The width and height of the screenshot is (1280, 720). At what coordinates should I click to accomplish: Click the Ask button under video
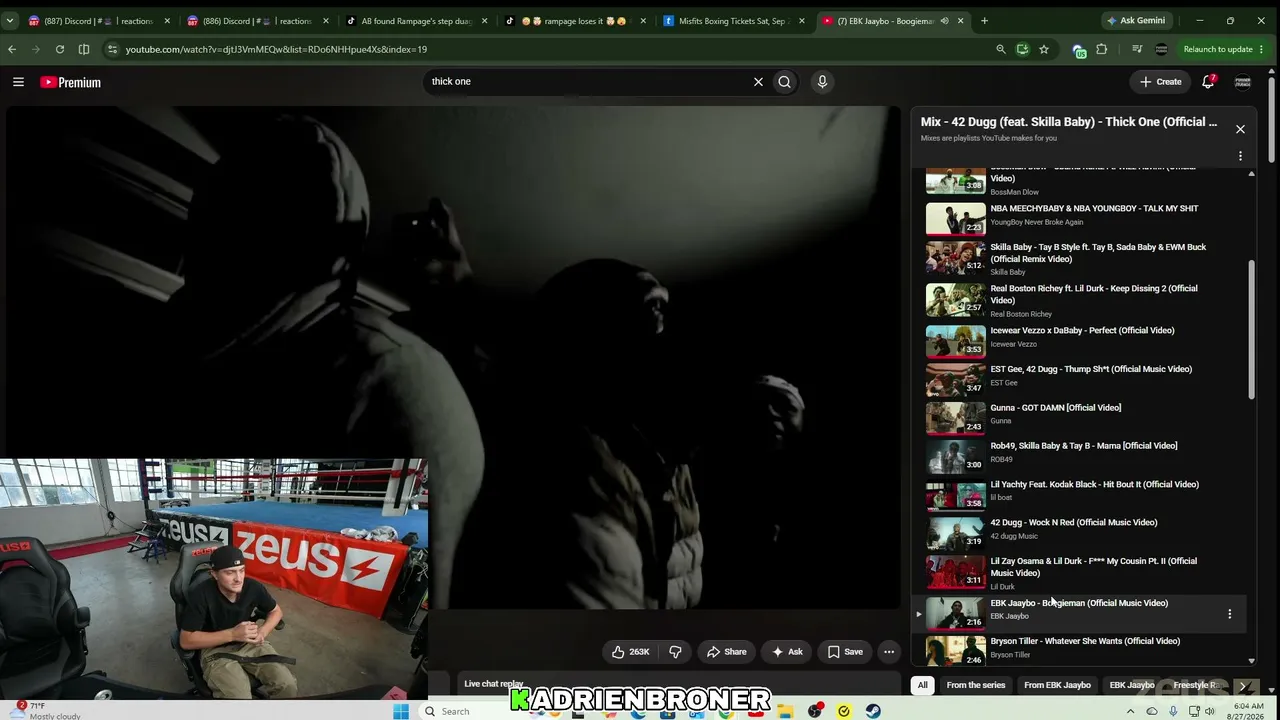(x=787, y=652)
